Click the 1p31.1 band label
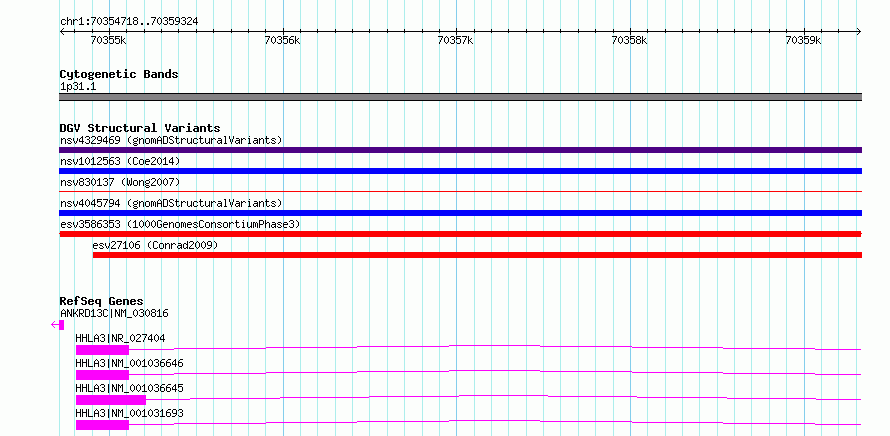 point(78,87)
